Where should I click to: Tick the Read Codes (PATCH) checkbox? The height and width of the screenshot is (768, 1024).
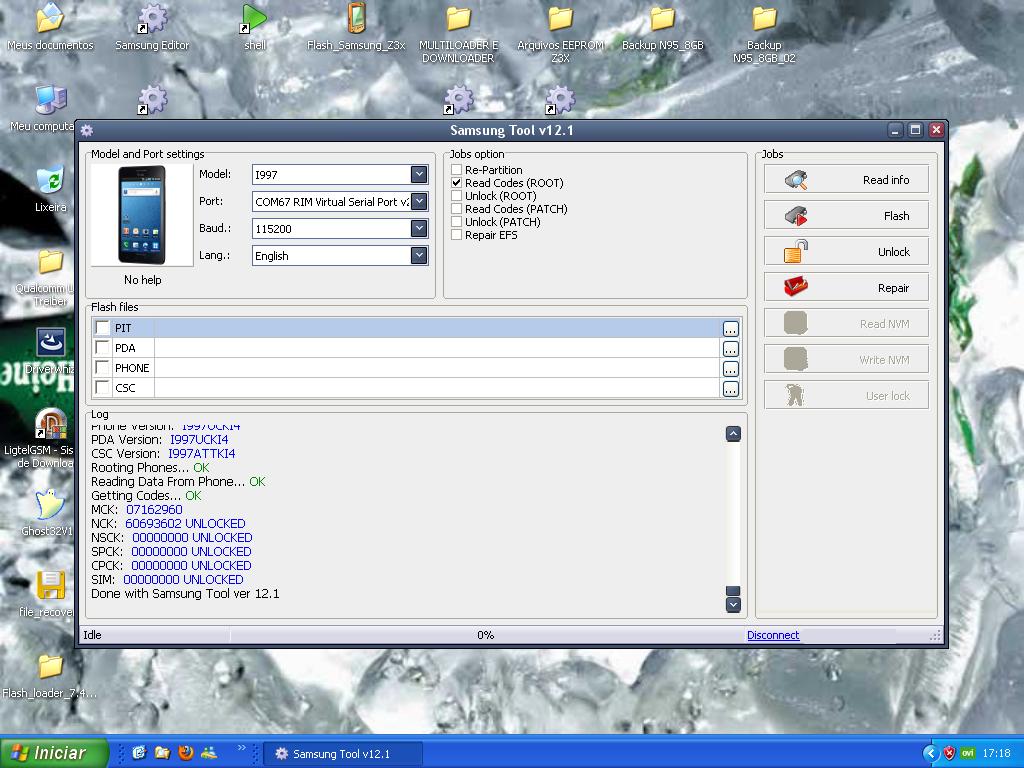[x=456, y=209]
